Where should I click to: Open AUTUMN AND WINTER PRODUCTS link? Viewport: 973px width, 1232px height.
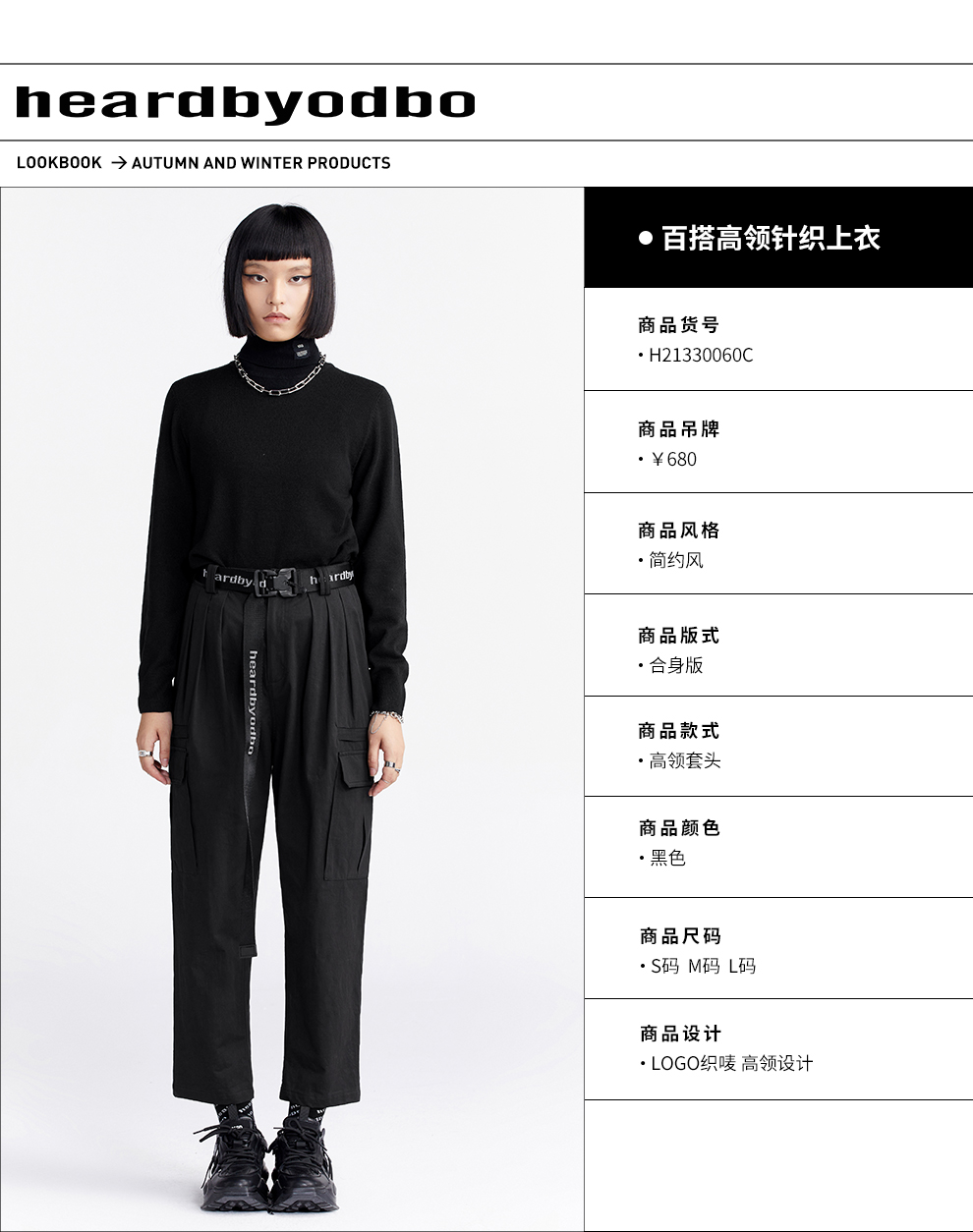point(261,163)
